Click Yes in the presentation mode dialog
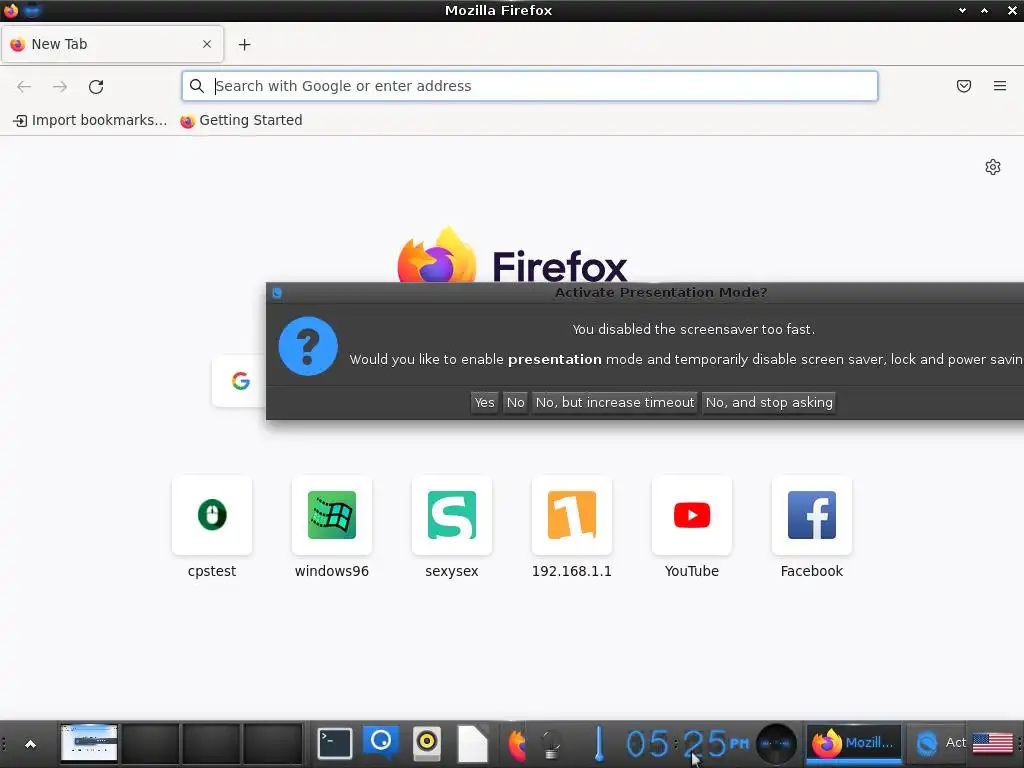 (x=484, y=402)
